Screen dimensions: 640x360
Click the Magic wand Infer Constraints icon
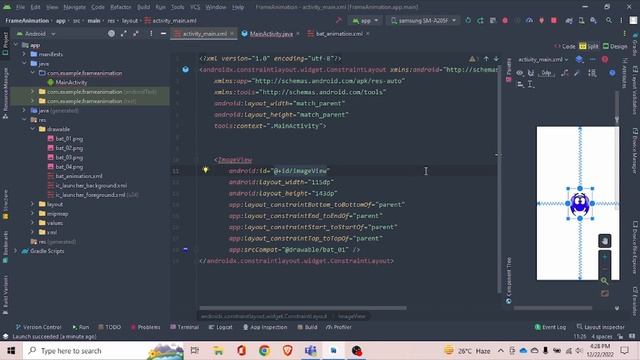click(x=576, y=73)
